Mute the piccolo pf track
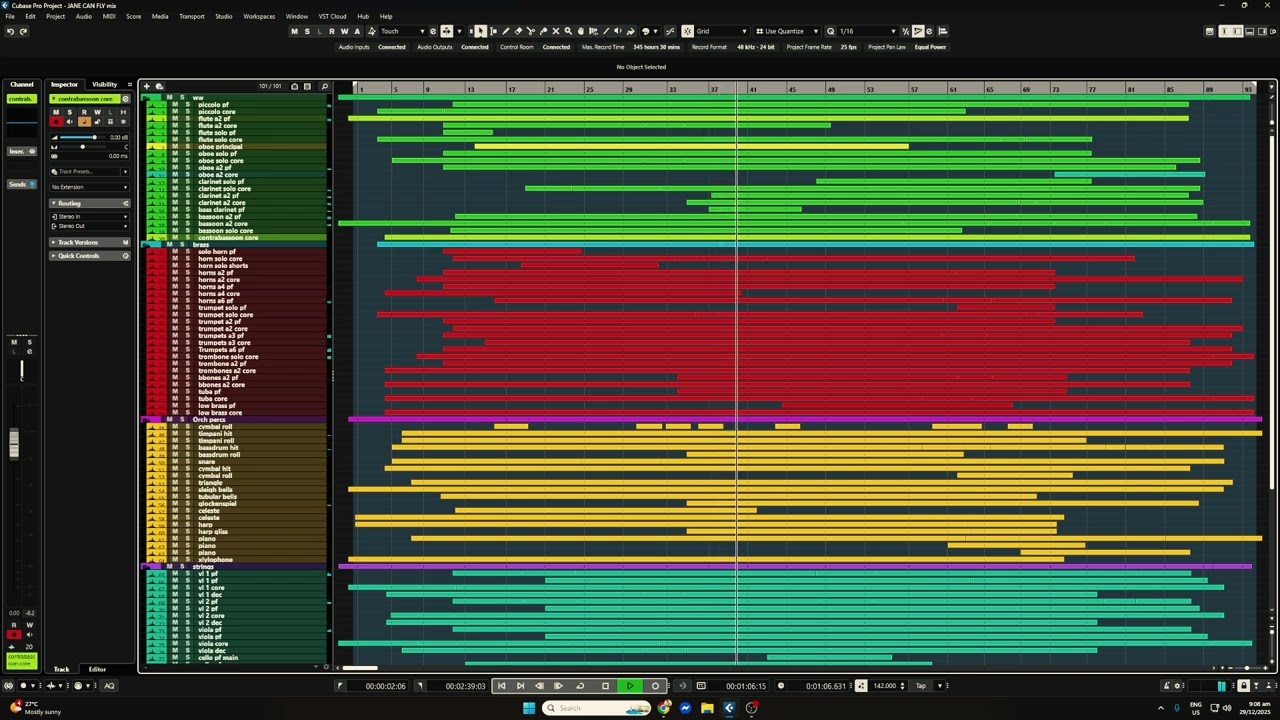Screen dimensions: 1280x720 (174, 105)
